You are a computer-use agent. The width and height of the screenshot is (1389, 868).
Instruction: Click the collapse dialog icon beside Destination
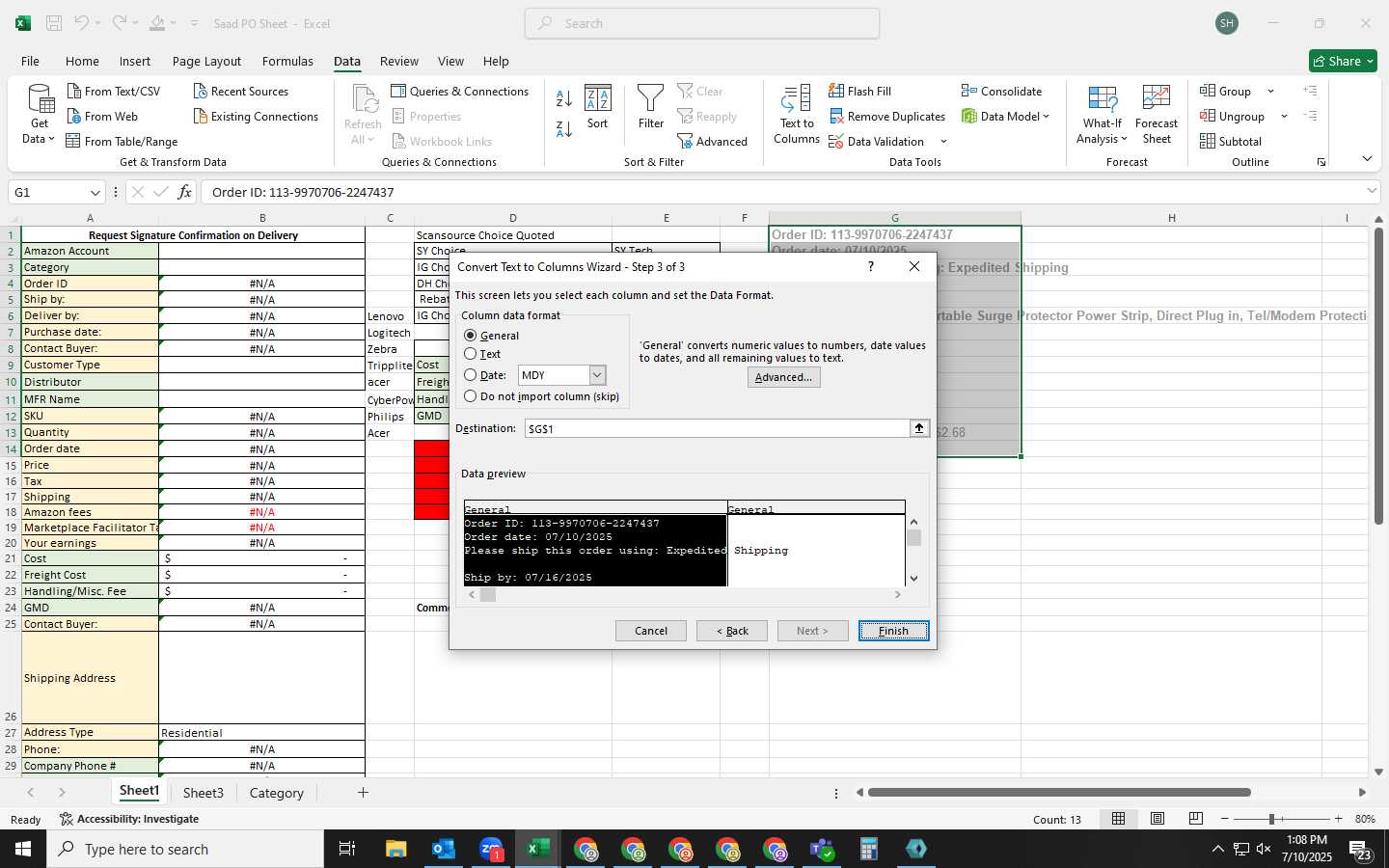(x=919, y=428)
